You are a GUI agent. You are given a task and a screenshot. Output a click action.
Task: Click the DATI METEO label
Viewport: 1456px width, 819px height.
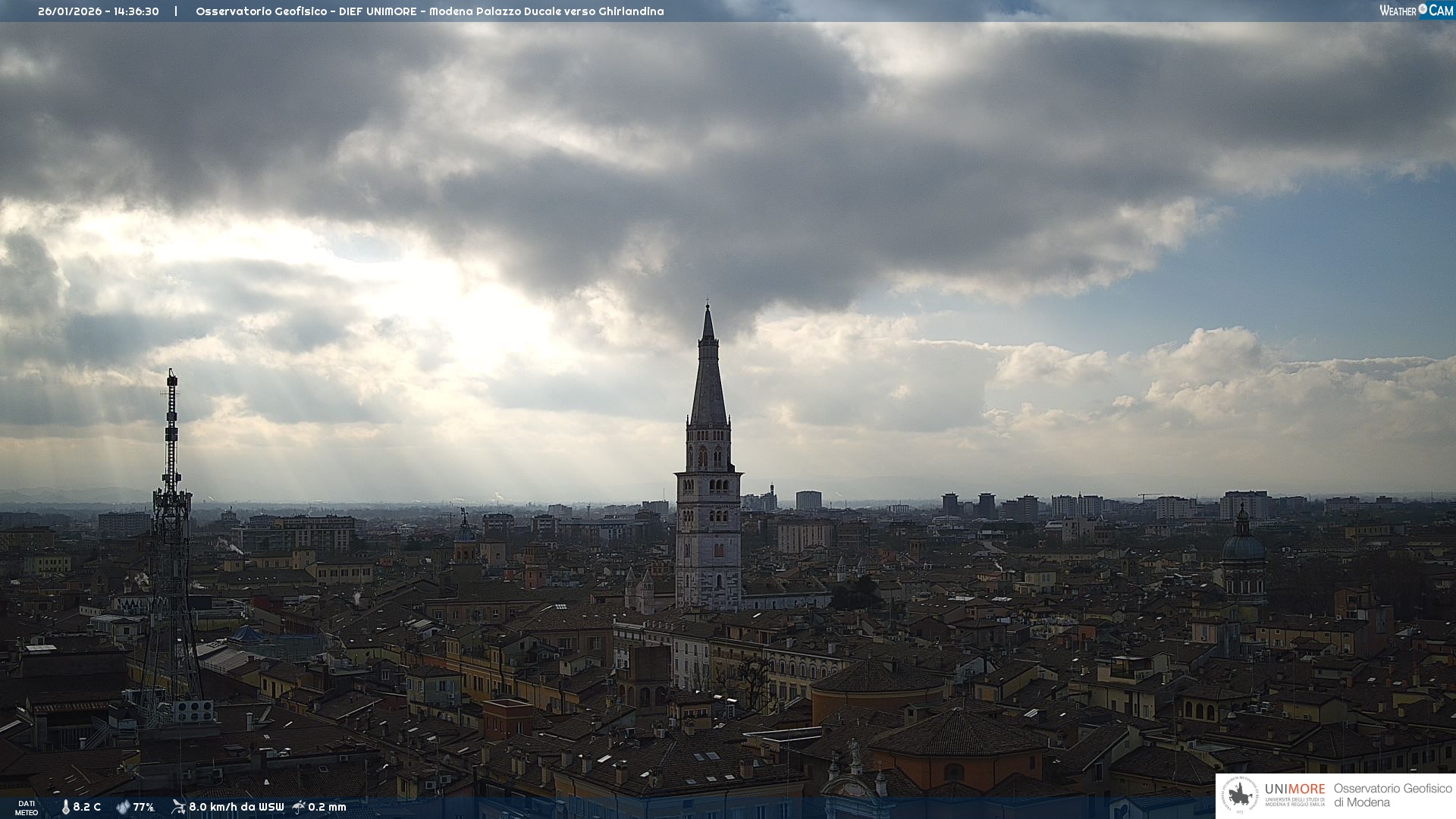[x=27, y=808]
